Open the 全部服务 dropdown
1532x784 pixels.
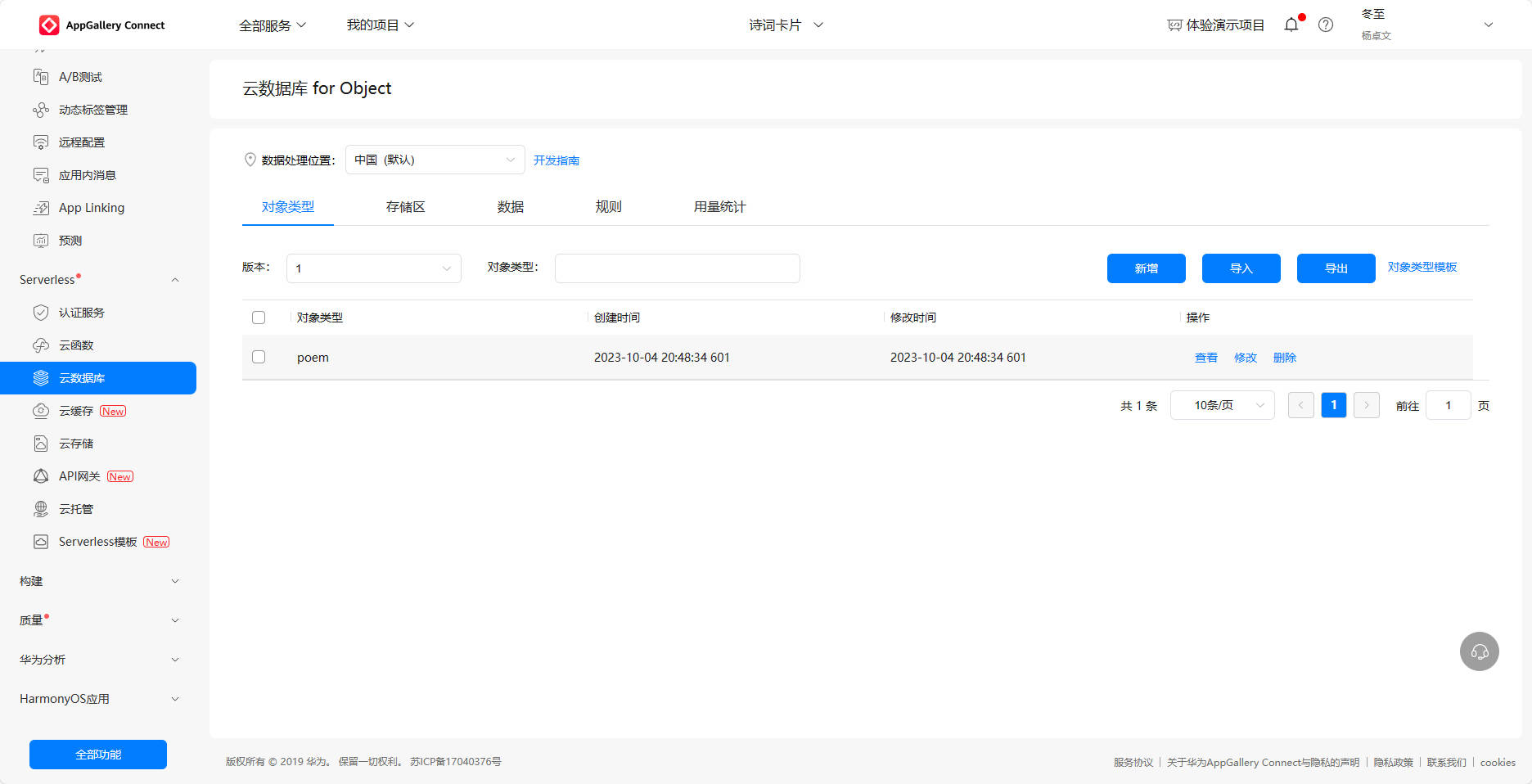coord(273,25)
